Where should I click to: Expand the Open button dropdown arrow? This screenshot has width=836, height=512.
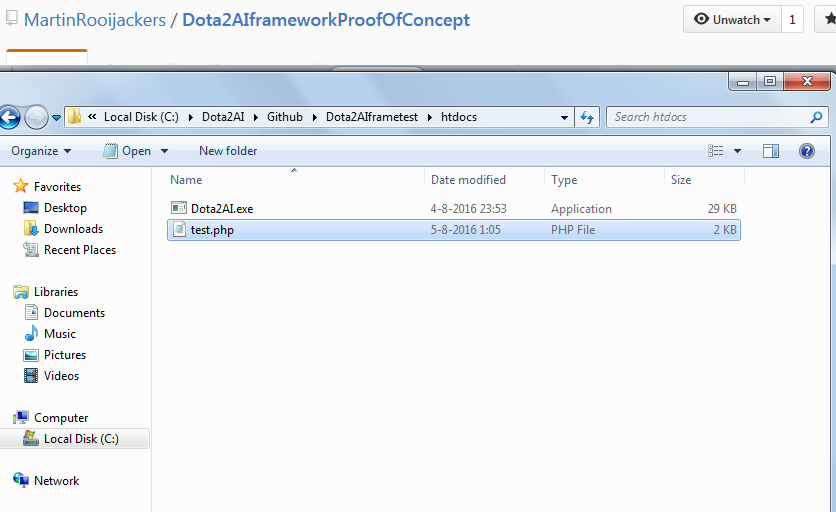(x=164, y=151)
